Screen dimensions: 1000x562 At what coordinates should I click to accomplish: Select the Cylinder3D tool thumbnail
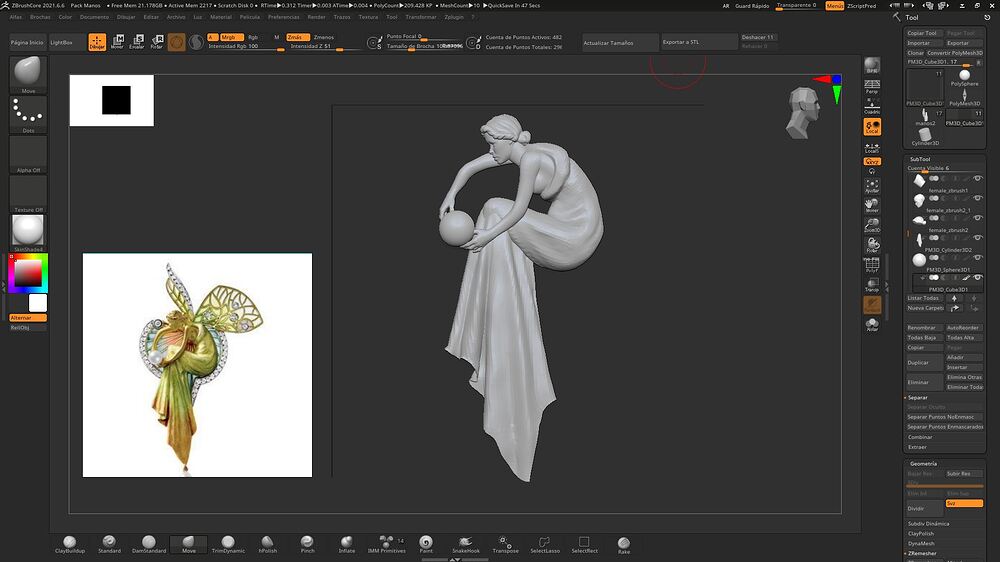[x=925, y=137]
